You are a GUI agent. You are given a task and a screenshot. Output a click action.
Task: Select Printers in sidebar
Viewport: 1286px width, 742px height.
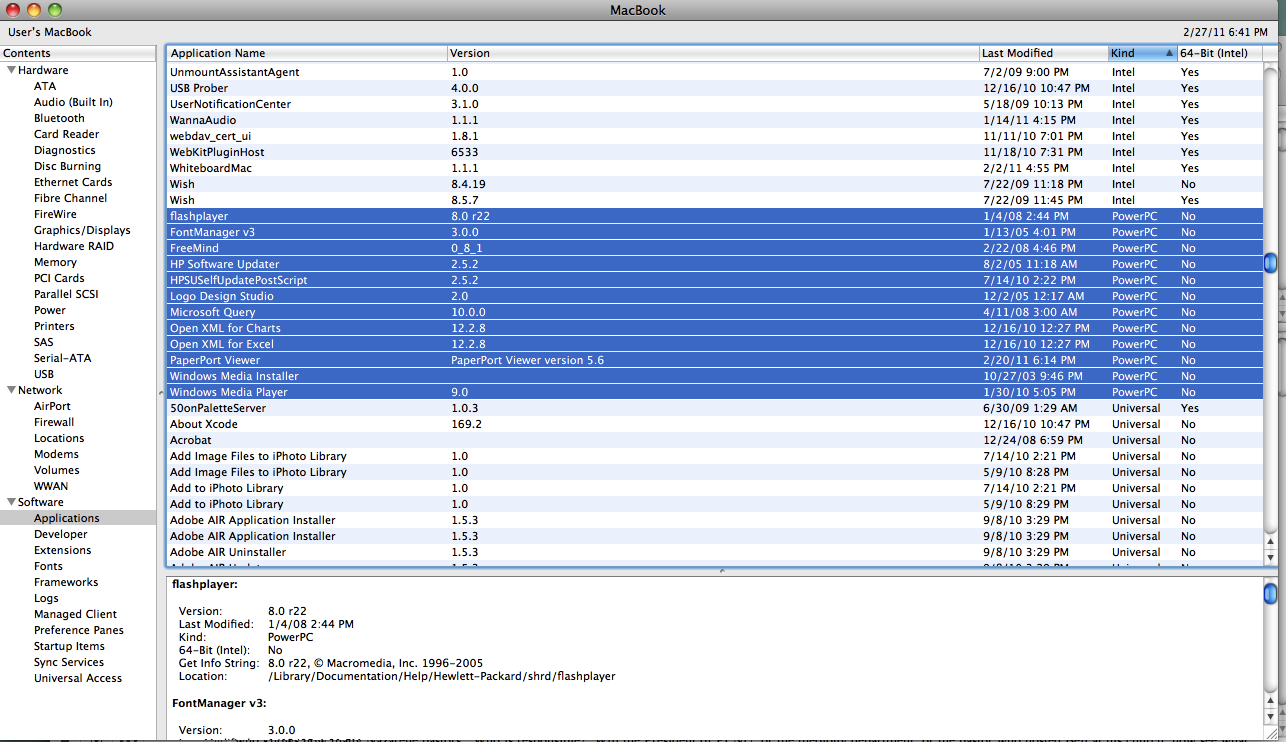point(54,326)
